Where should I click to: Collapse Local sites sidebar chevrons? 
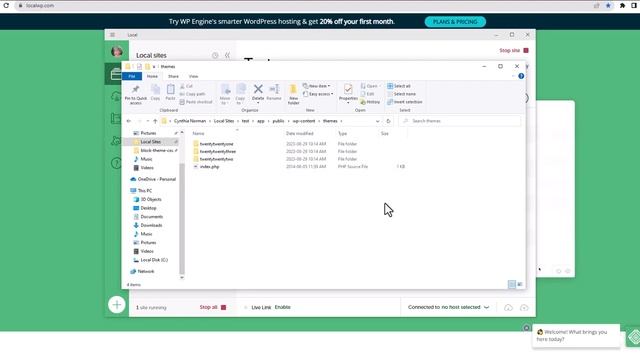coord(227,56)
